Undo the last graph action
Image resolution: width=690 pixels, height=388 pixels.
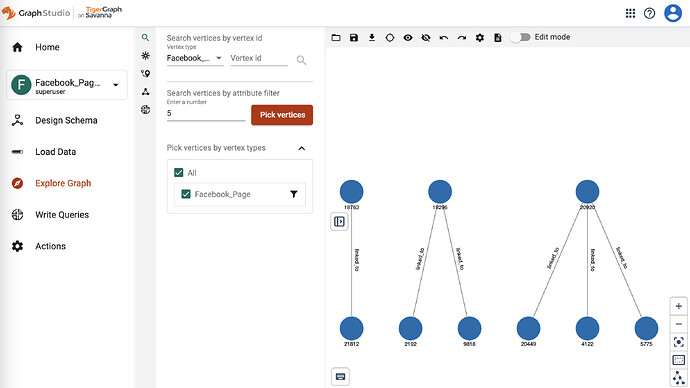pos(444,38)
